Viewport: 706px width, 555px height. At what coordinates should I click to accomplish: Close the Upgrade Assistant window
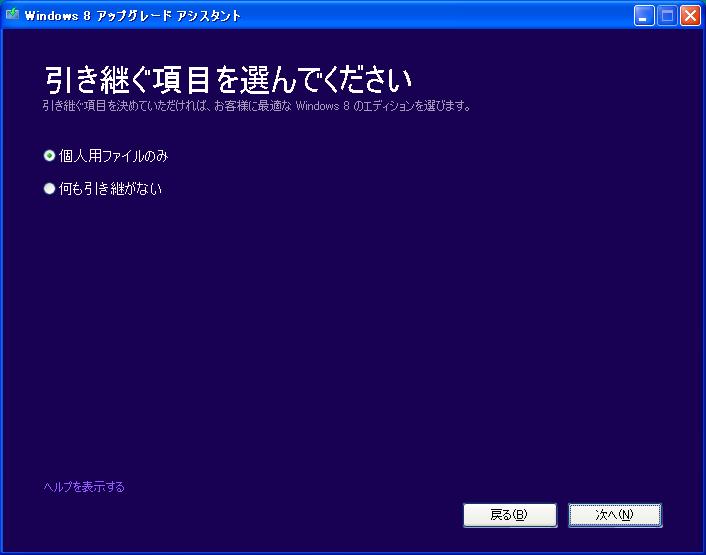[x=690, y=16]
